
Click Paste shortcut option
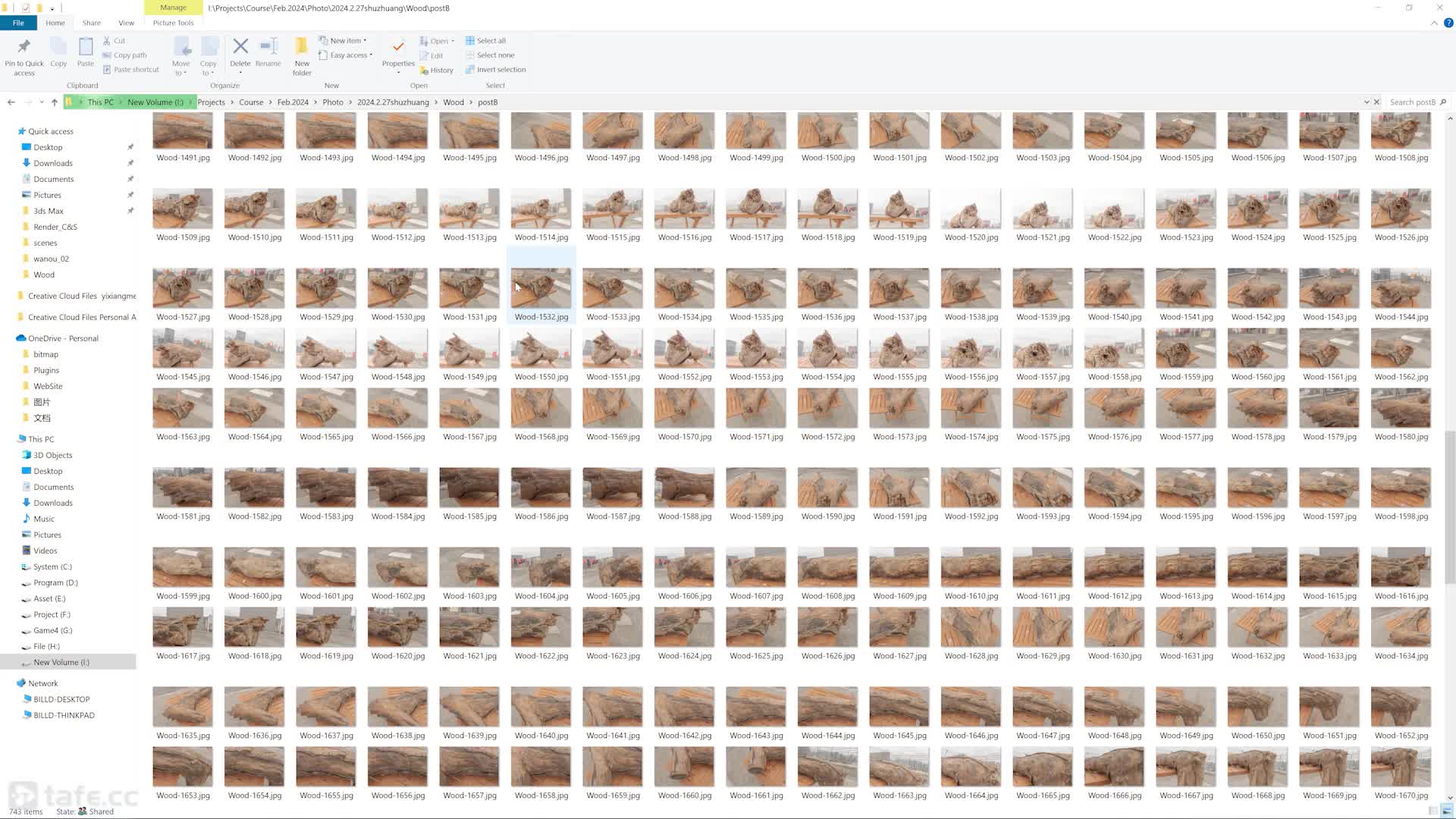tap(130, 70)
